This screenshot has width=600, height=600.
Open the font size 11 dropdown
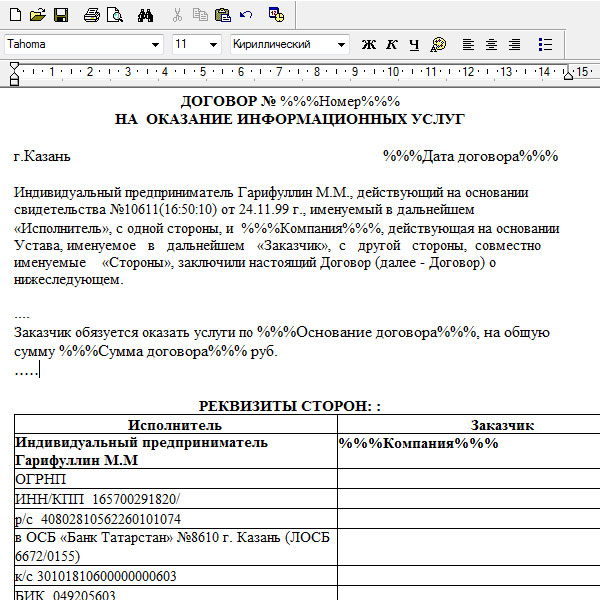pyautogui.click(x=213, y=44)
